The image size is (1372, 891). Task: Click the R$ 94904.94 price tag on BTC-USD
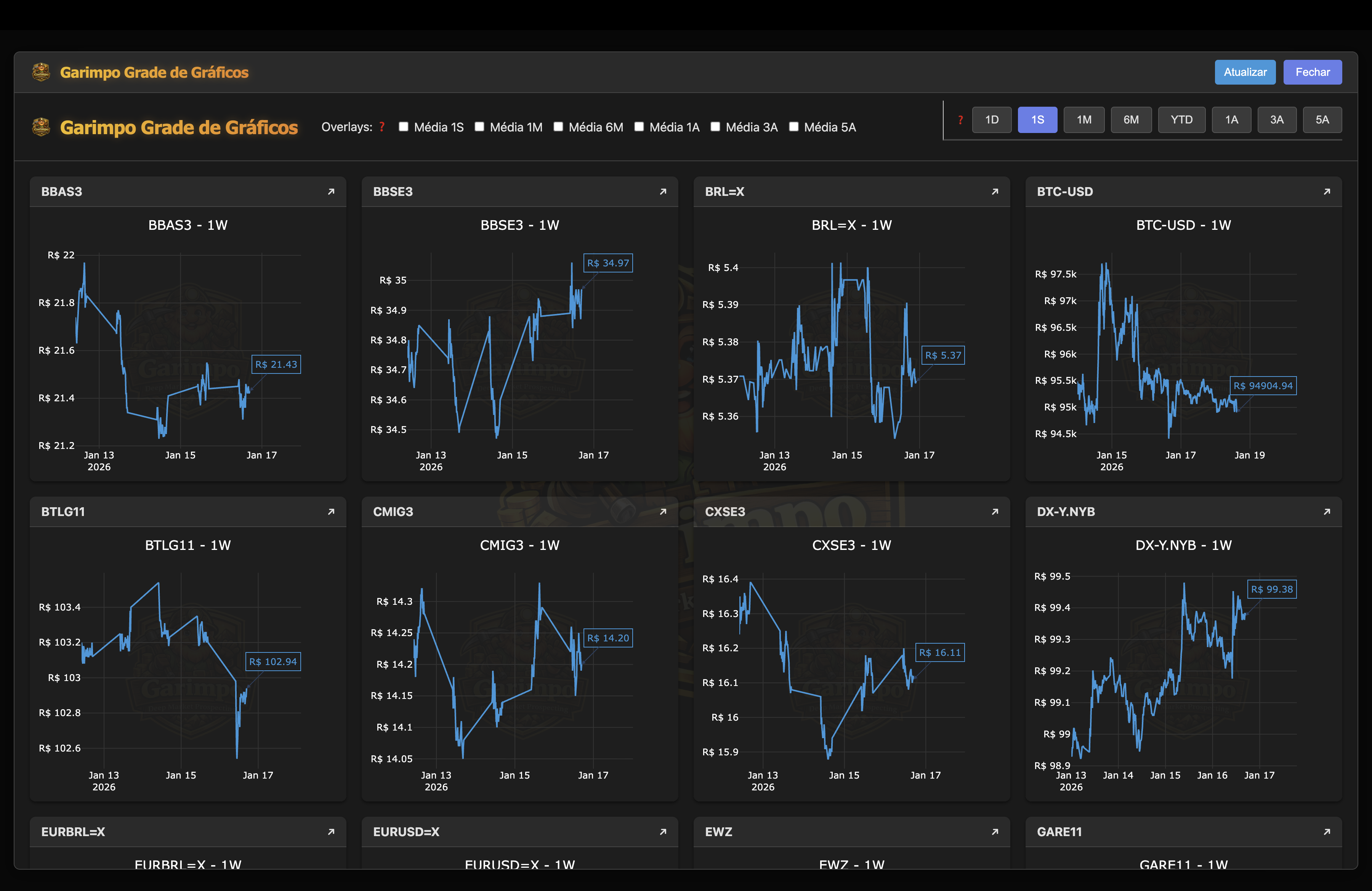(x=1263, y=386)
